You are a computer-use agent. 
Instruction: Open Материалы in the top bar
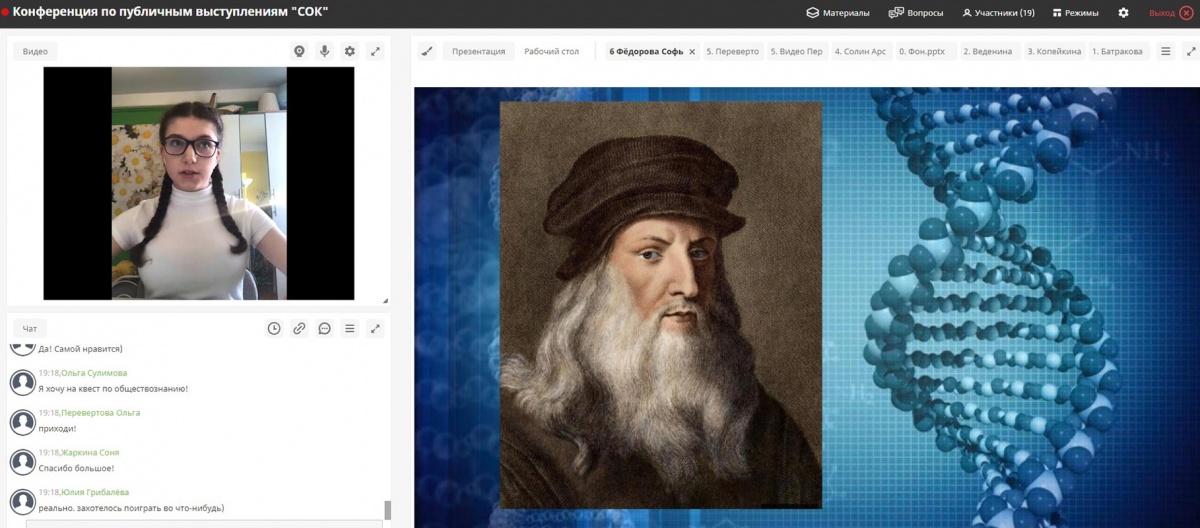pos(838,13)
